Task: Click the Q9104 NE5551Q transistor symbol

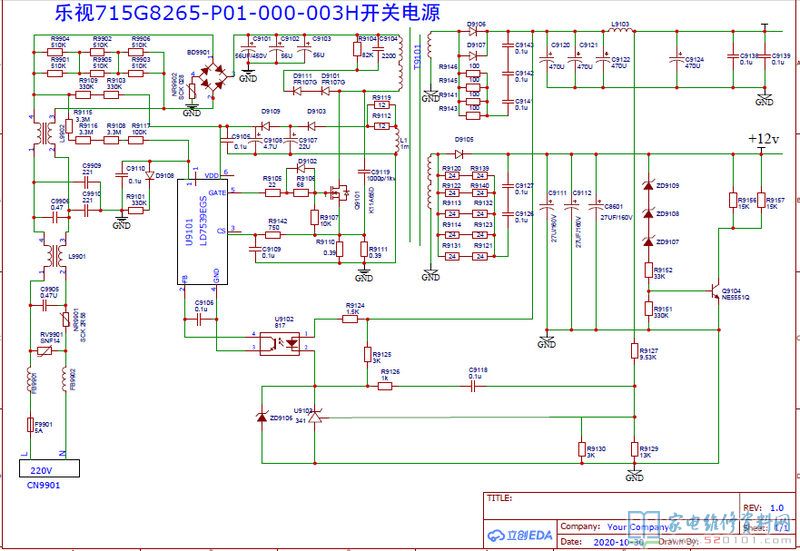Action: tap(714, 291)
